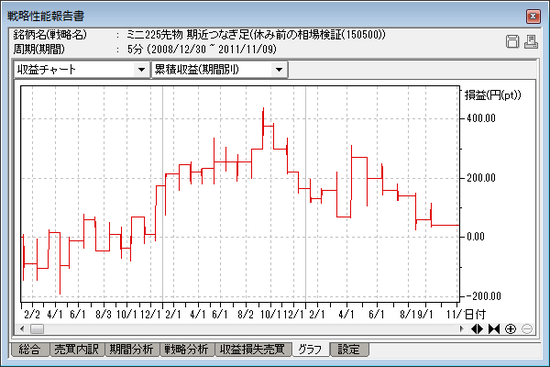
Task: Switch to the 売買内訳 tab
Action: point(76,349)
